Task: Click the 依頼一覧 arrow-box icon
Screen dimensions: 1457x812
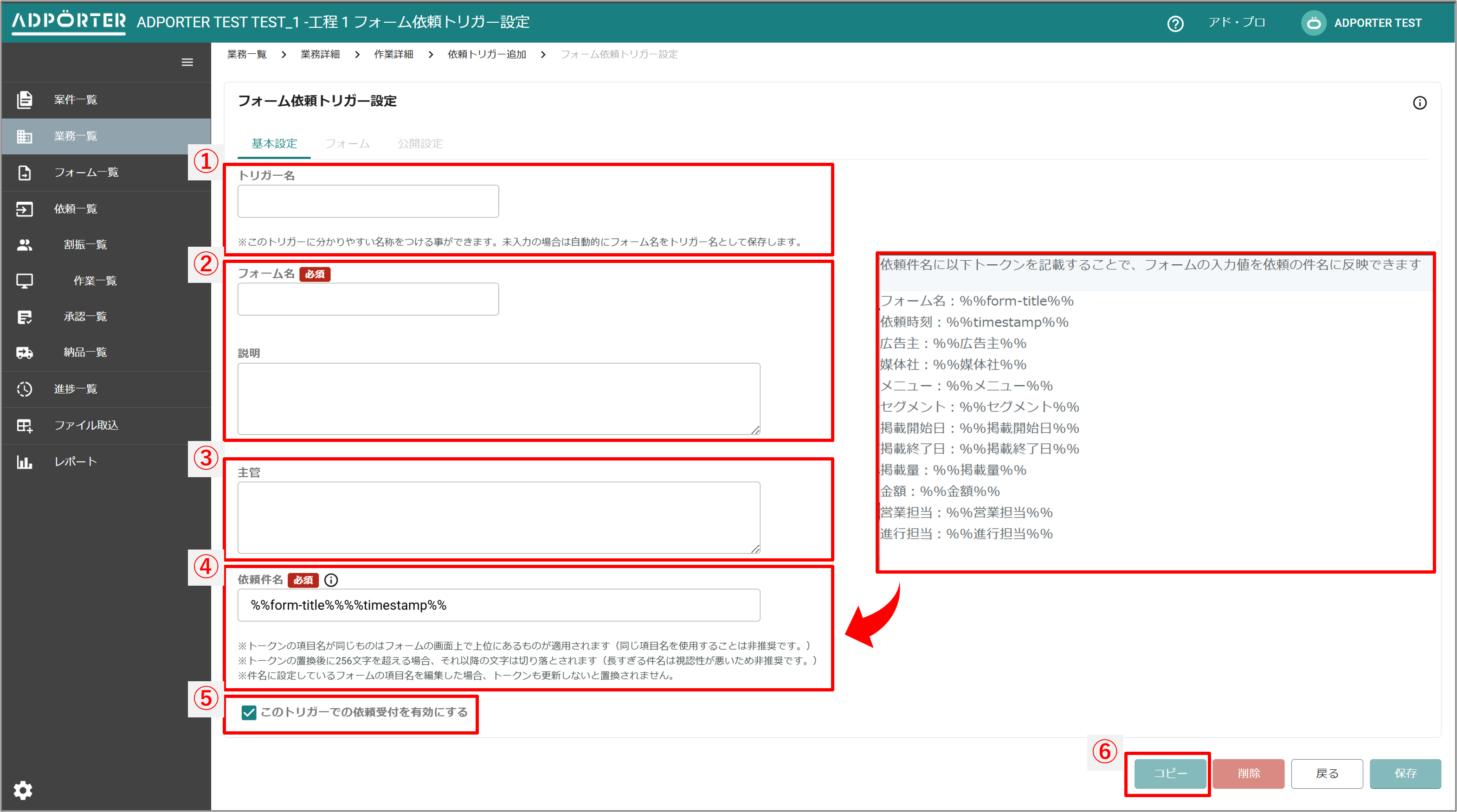Action: coord(24,209)
